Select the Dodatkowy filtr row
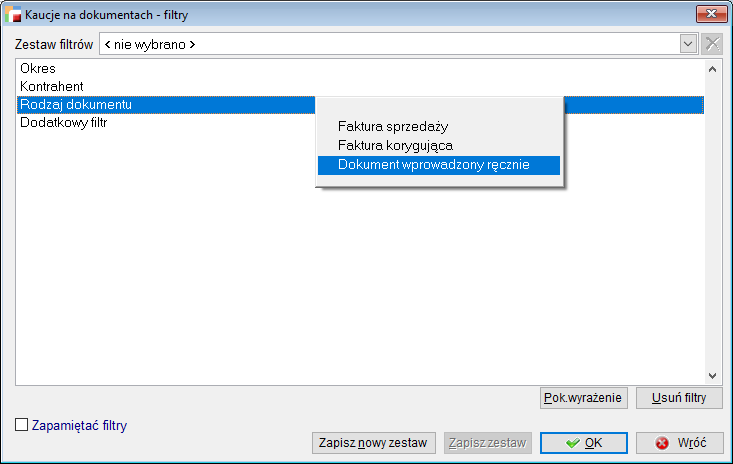 (64, 123)
